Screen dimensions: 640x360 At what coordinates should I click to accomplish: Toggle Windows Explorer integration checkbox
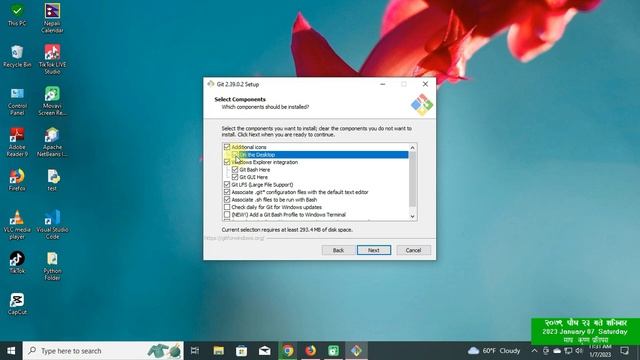[227, 162]
